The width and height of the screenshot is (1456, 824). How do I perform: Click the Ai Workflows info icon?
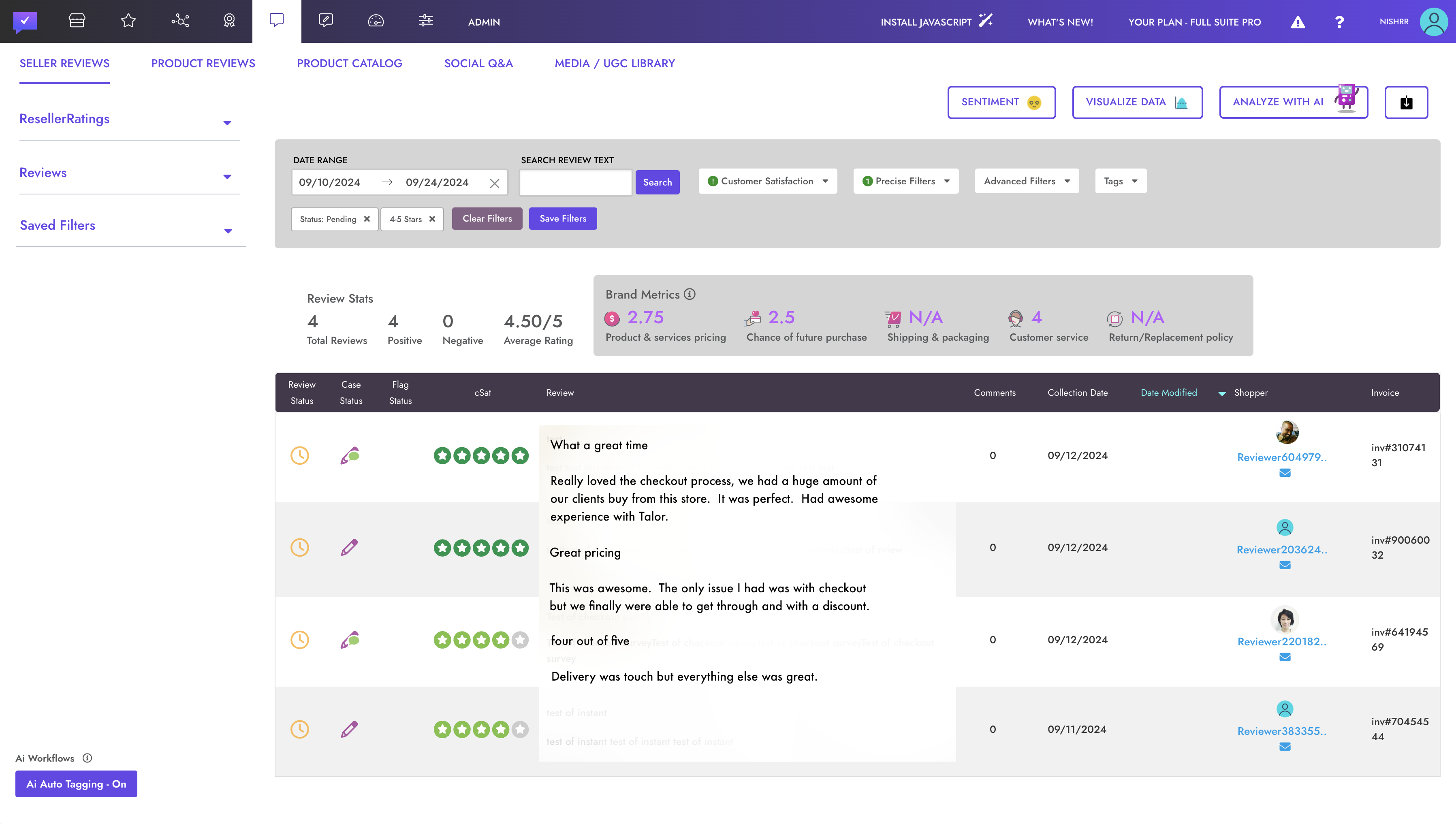87,758
